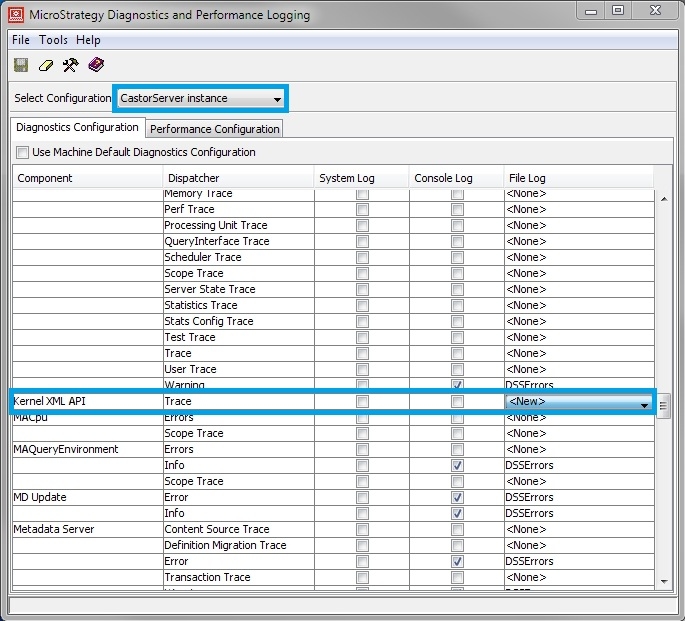Screen dimensions: 685x621
Task: Enable System Log for Kernel XML API Trace
Action: coord(362,401)
